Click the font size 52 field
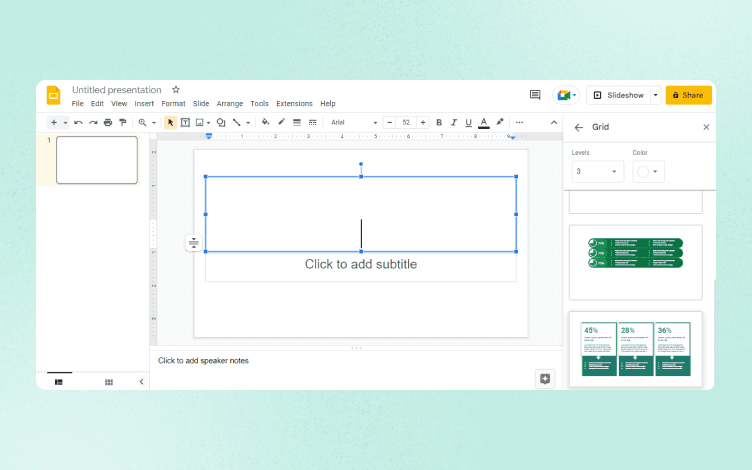The image size is (752, 470). [x=406, y=123]
